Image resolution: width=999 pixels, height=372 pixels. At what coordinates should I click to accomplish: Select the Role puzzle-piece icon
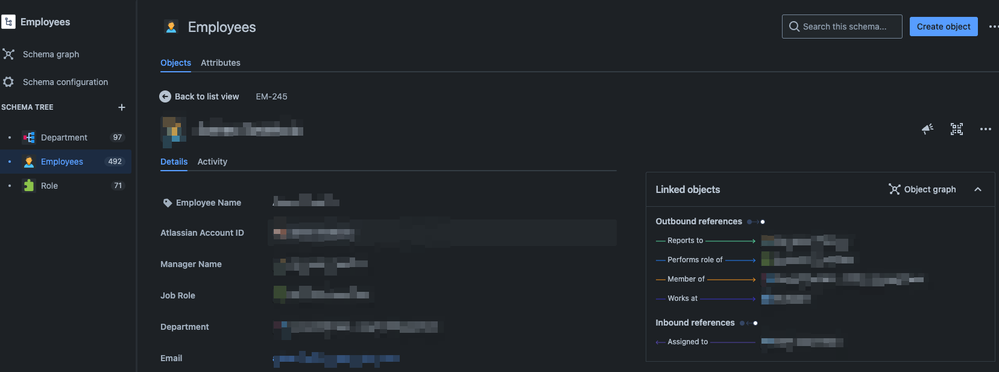[29, 185]
